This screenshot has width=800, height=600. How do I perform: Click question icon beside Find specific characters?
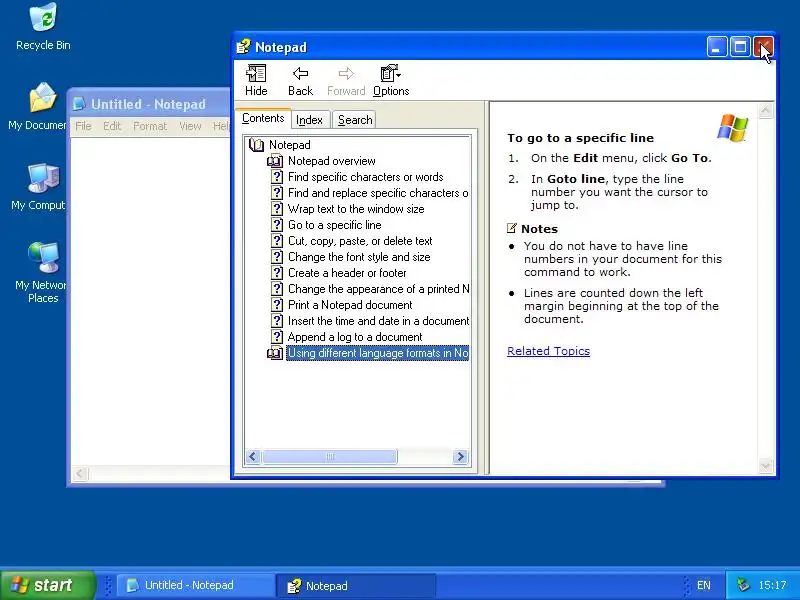(x=277, y=177)
